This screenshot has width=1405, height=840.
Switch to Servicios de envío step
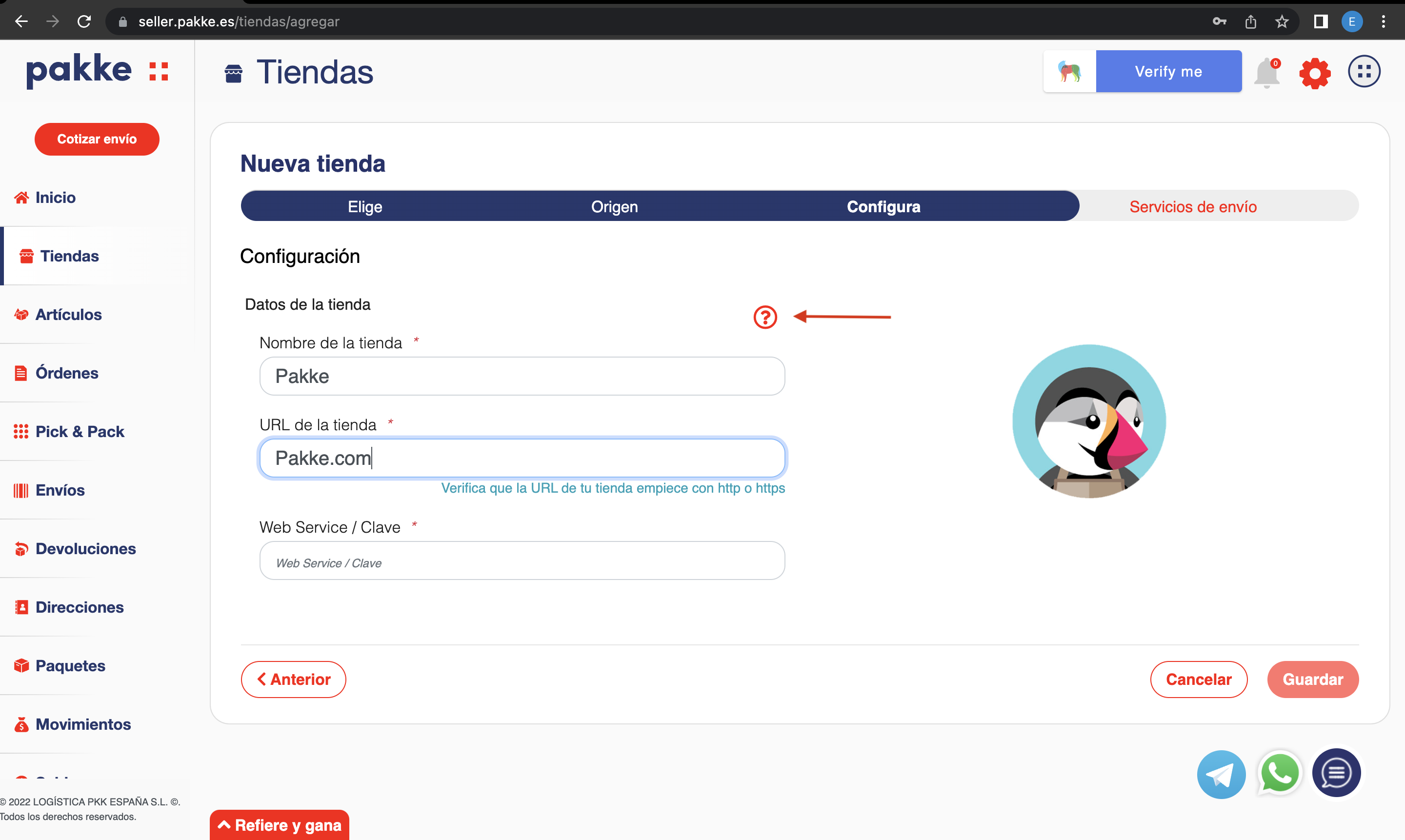click(1193, 207)
